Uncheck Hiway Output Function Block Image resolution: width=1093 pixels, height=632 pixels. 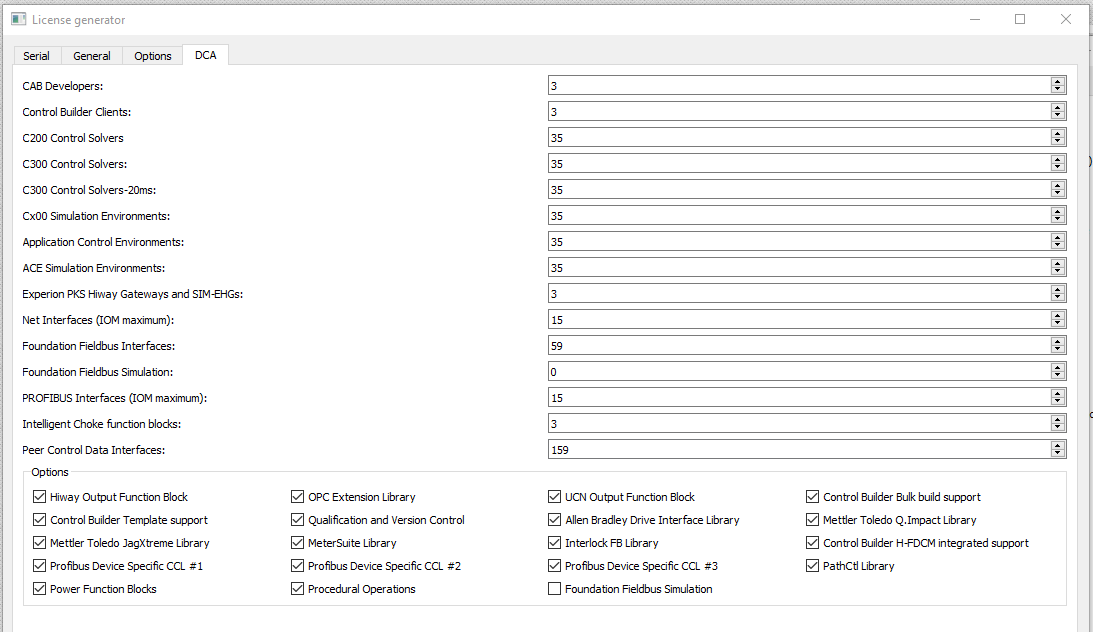pos(39,497)
